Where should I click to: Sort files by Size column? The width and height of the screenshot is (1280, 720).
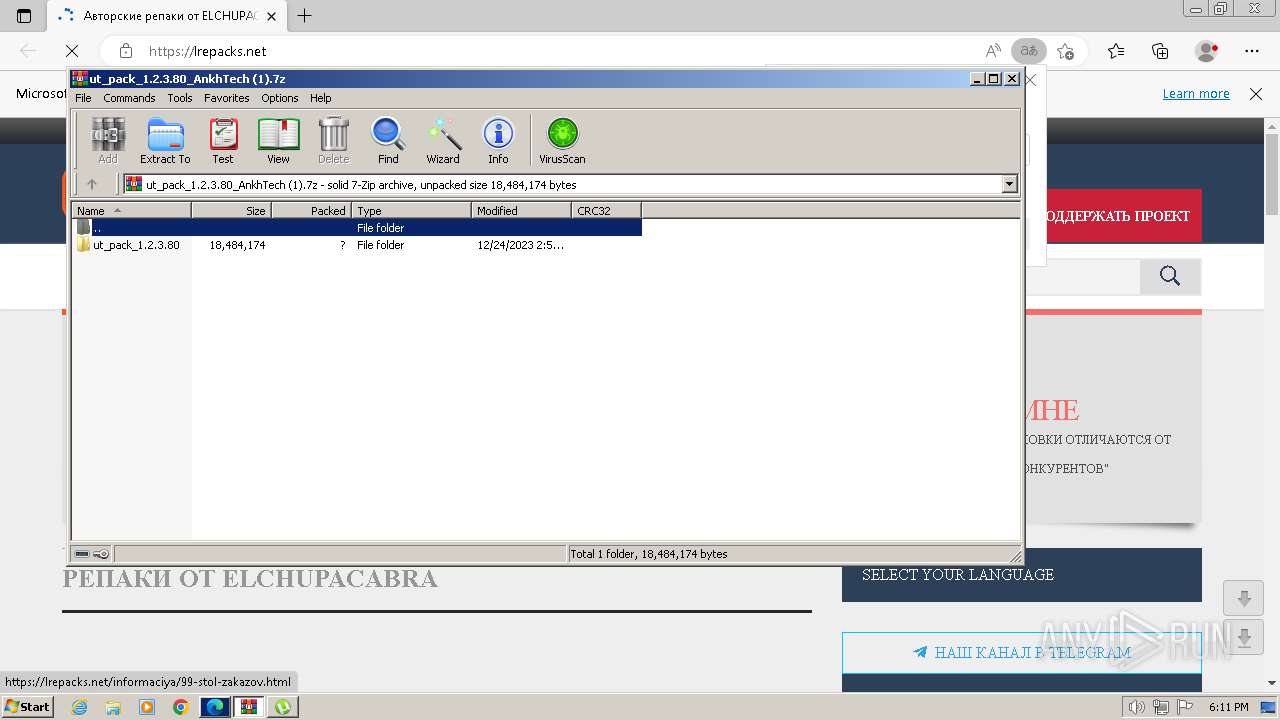pyautogui.click(x=232, y=210)
